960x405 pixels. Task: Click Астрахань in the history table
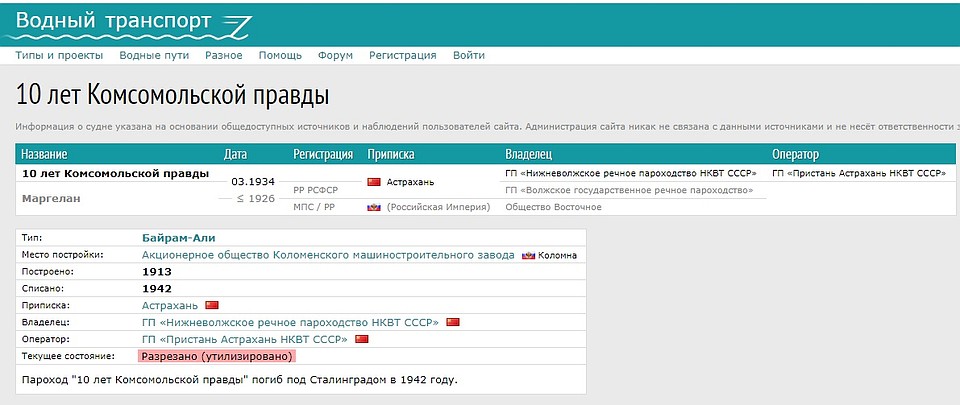coord(411,182)
